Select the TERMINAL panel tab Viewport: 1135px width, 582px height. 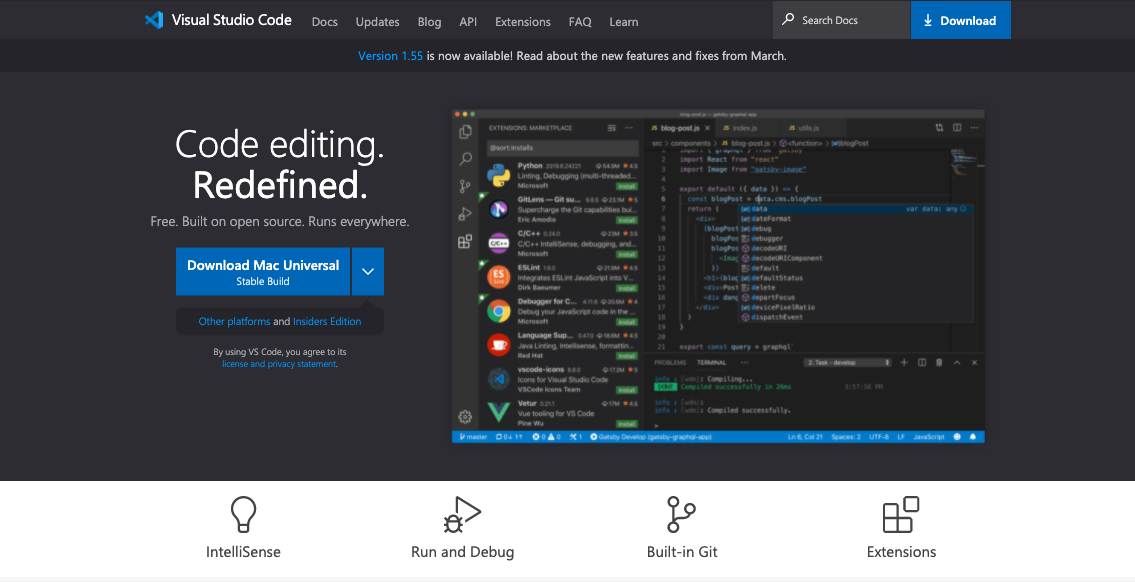pyautogui.click(x=712, y=363)
